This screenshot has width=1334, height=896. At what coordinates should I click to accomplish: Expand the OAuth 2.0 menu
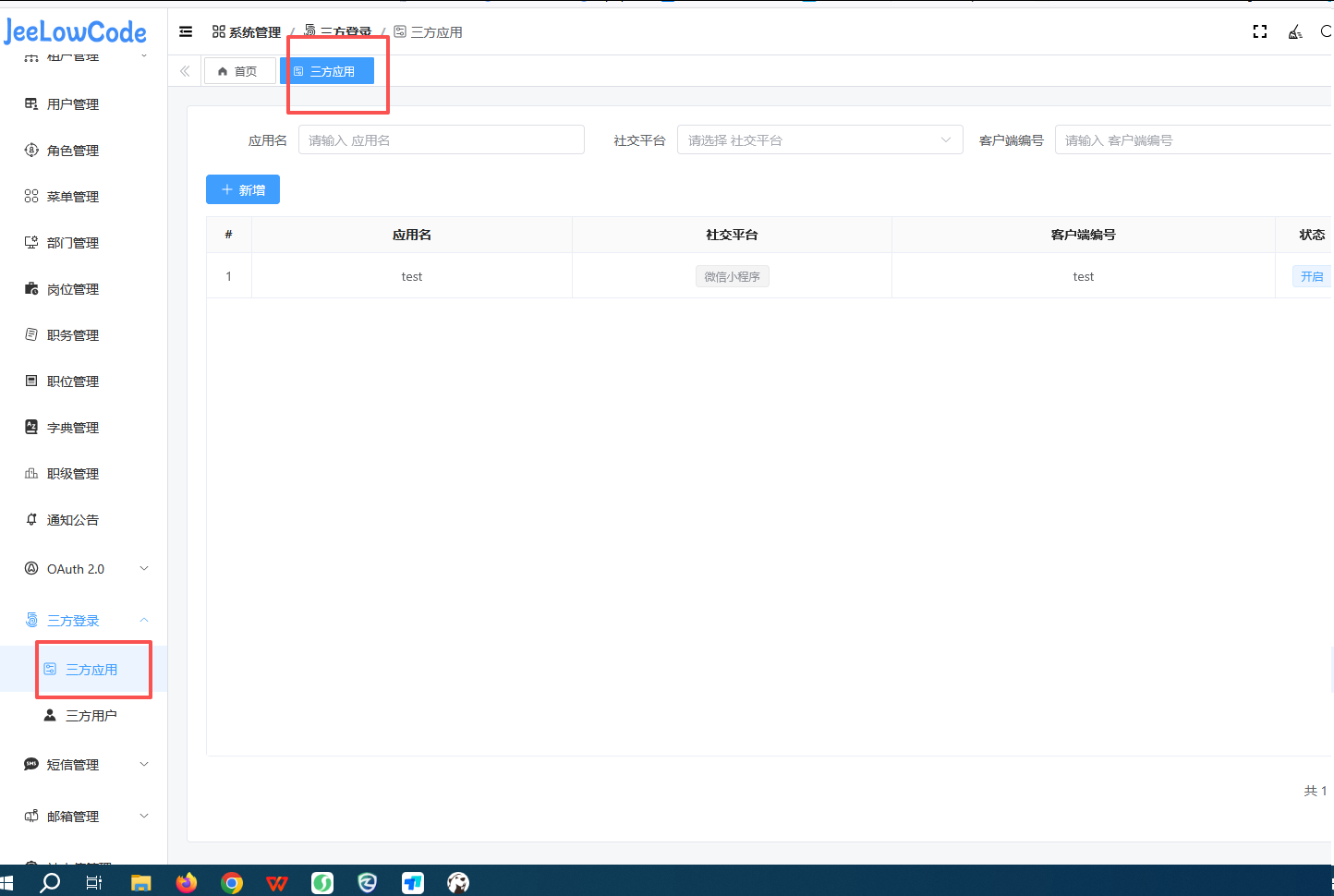coord(86,569)
